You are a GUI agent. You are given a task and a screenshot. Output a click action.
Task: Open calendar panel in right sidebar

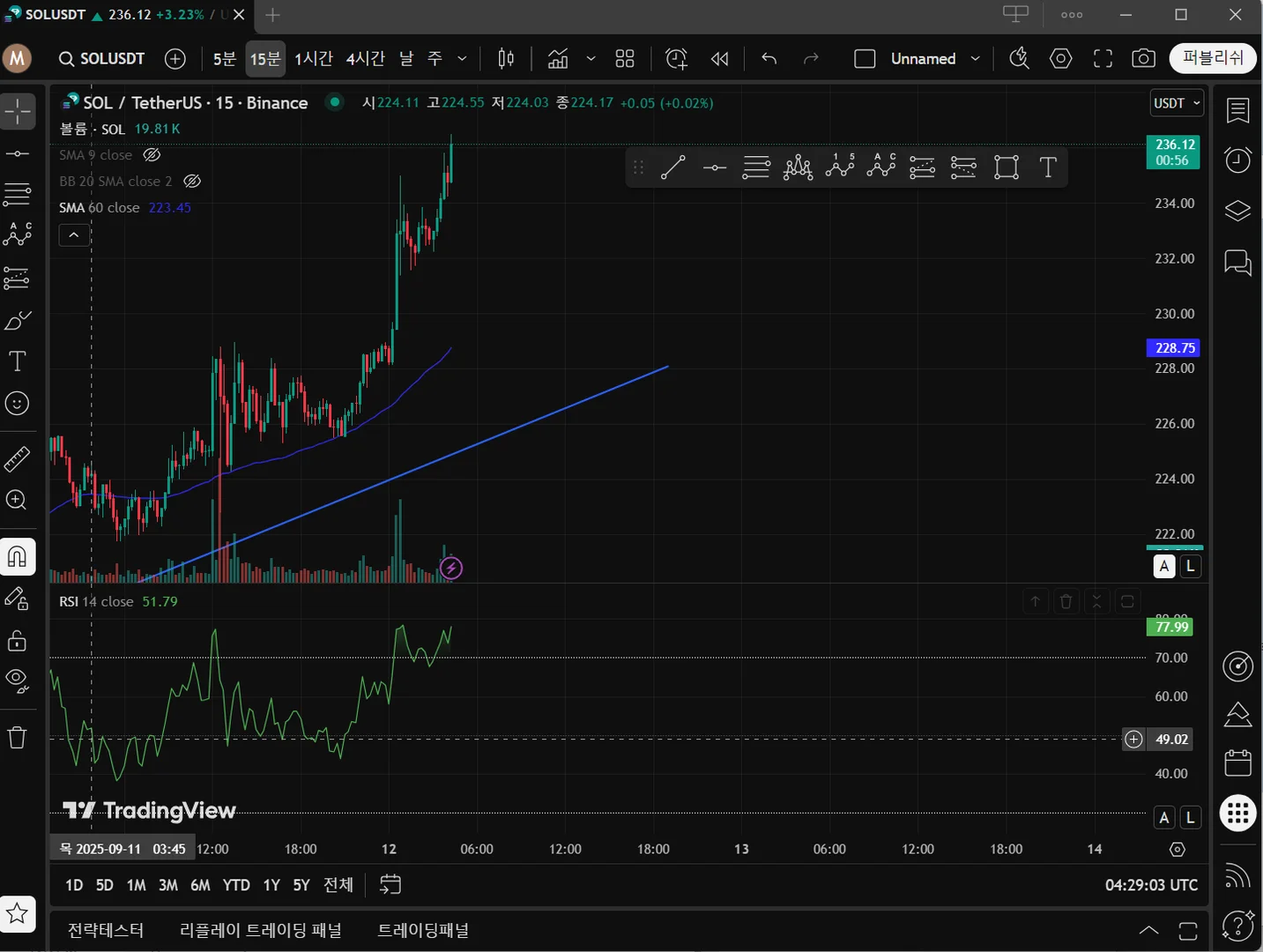coord(1238,762)
